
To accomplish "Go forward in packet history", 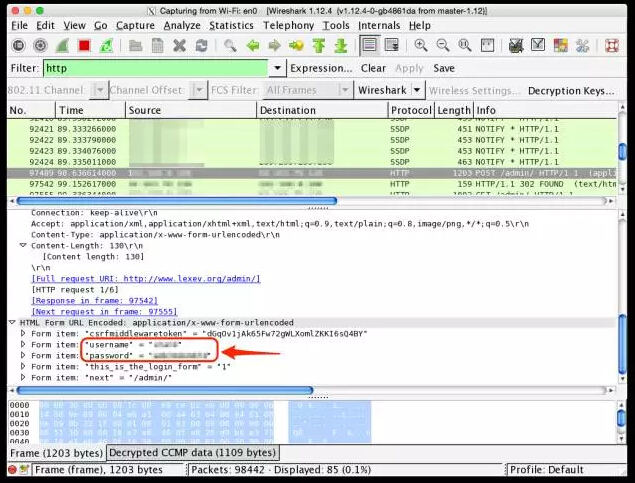I will point(275,45).
